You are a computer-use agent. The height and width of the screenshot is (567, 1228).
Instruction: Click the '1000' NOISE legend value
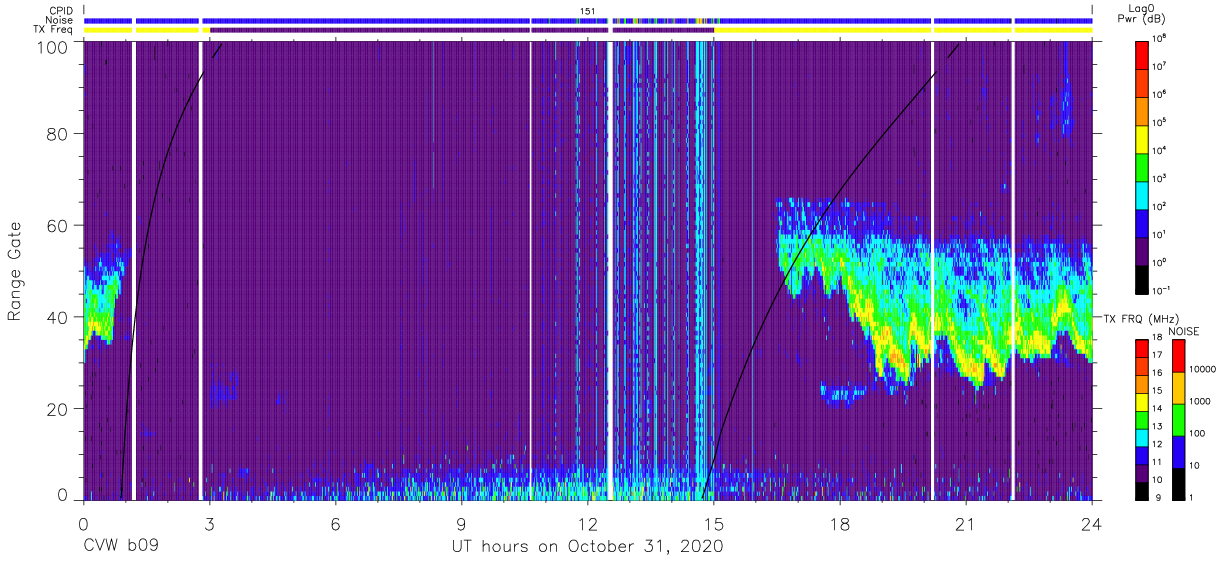point(1201,401)
